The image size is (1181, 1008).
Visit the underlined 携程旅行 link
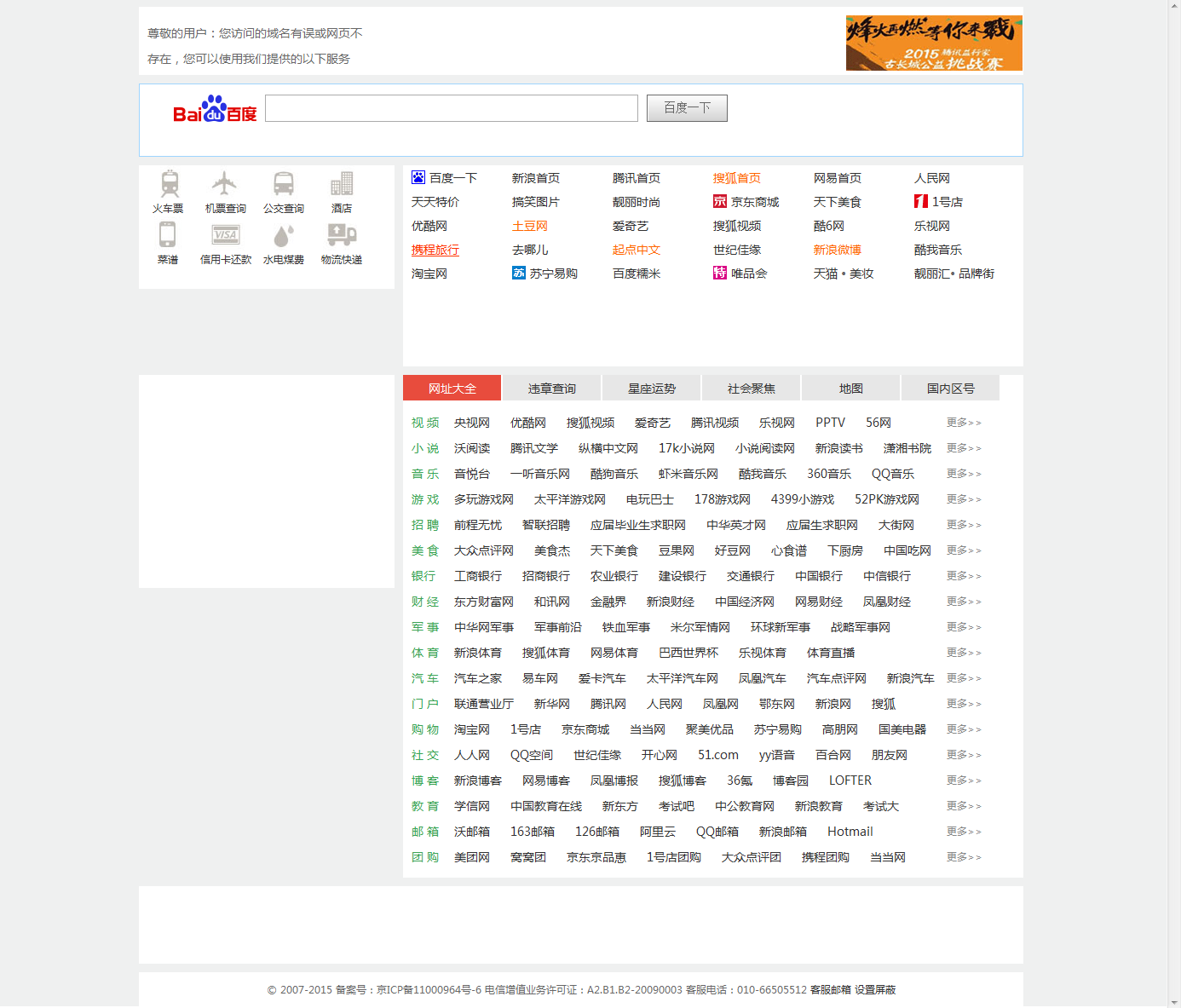[x=435, y=250]
